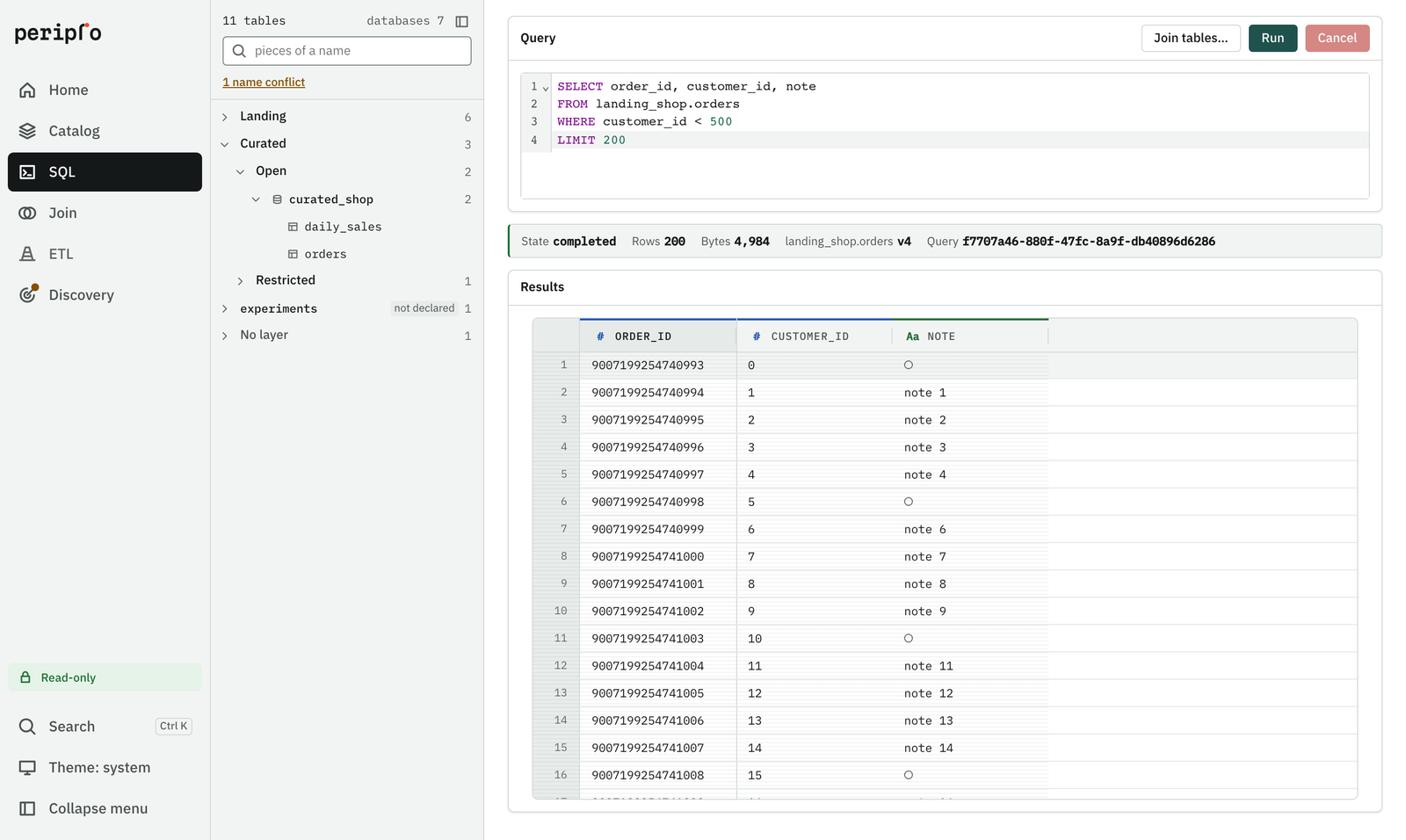Focus the pieces of a name field
Screen dimensions: 1406x840
pos(347,51)
